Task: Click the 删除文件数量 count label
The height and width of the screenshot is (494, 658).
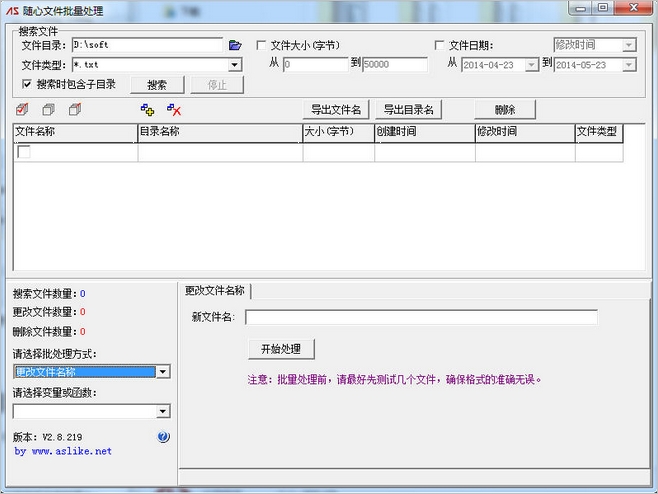Action: [x=49, y=332]
